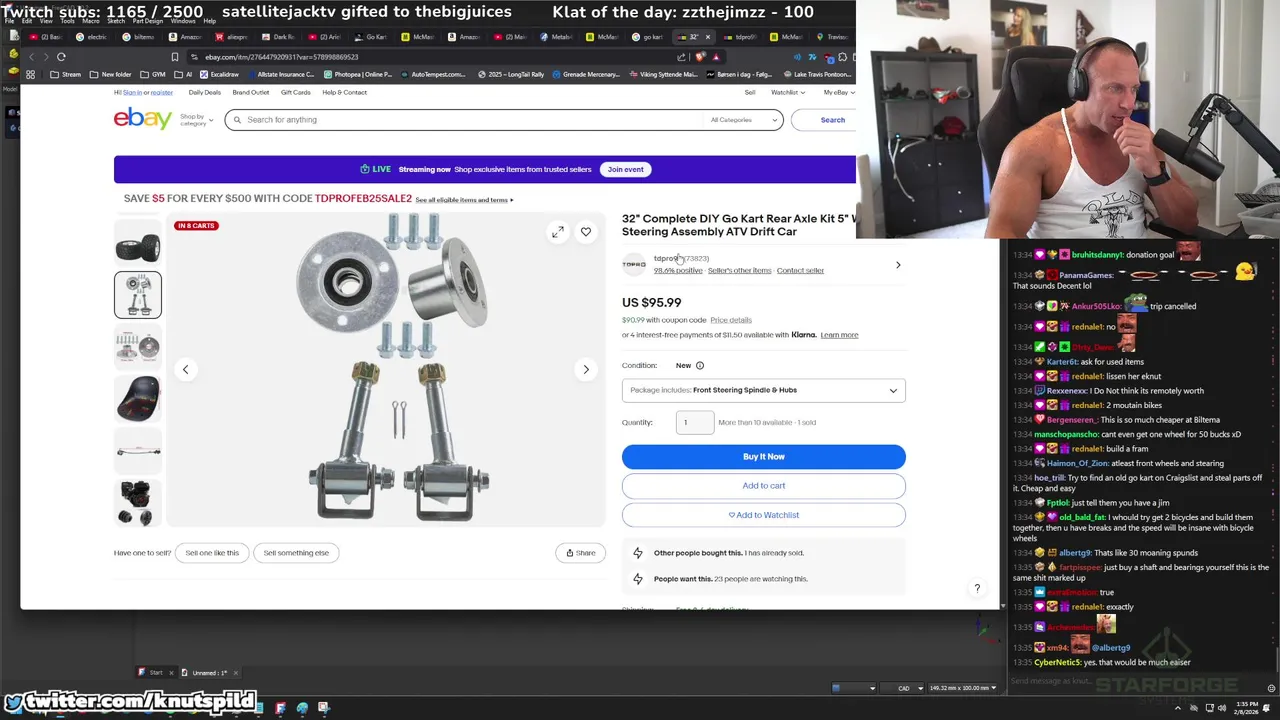Click the Search button
This screenshot has height=720, width=1280.
832,120
